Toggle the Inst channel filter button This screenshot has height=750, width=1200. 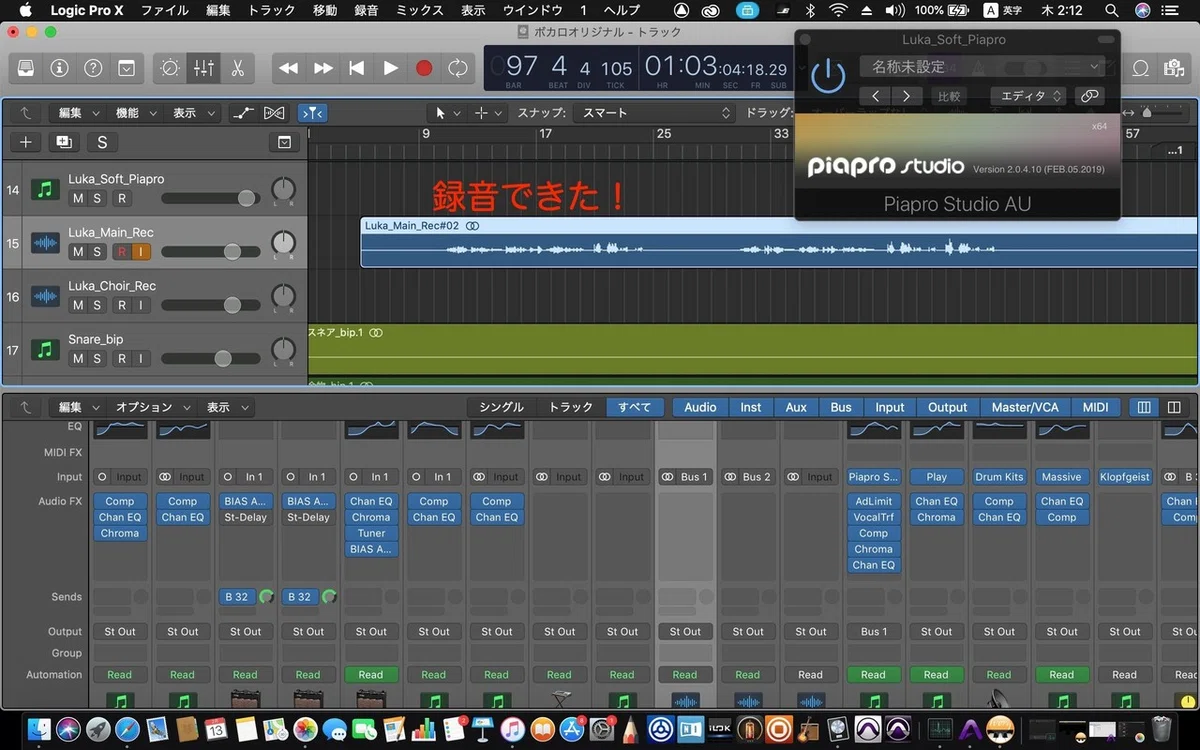(x=750, y=407)
